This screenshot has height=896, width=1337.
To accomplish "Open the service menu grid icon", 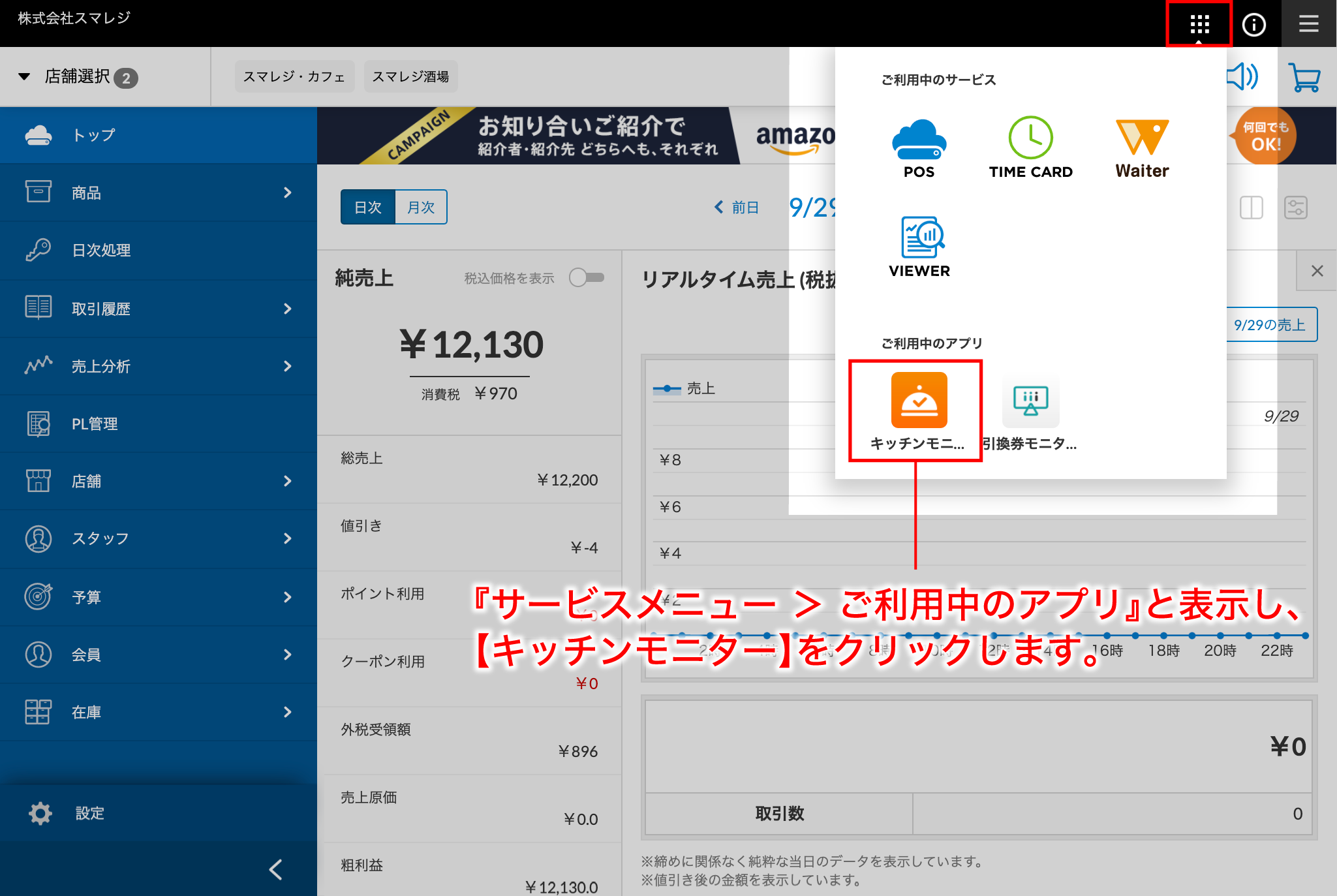I will point(1199,24).
